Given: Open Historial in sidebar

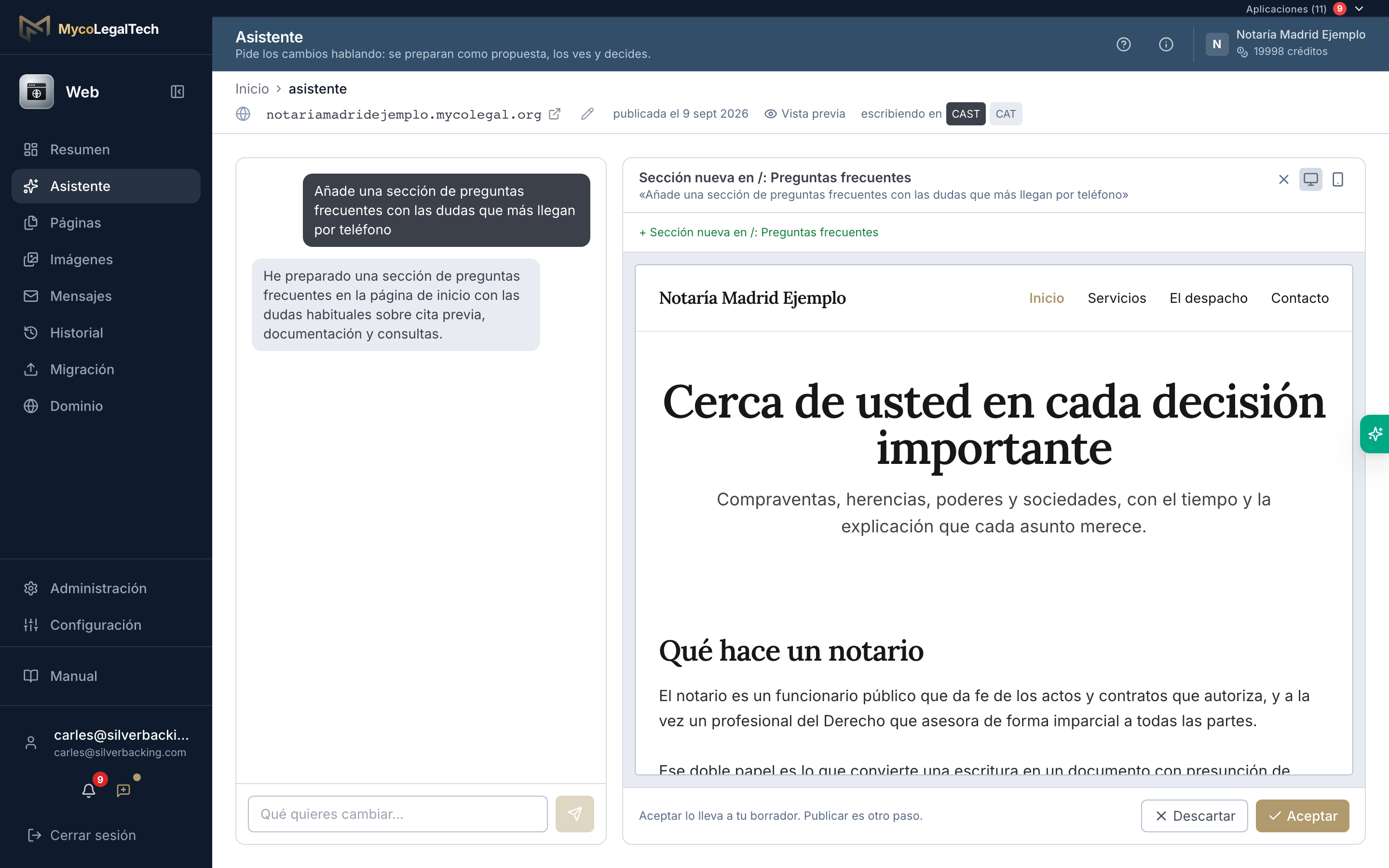Looking at the screenshot, I should tap(106, 332).
